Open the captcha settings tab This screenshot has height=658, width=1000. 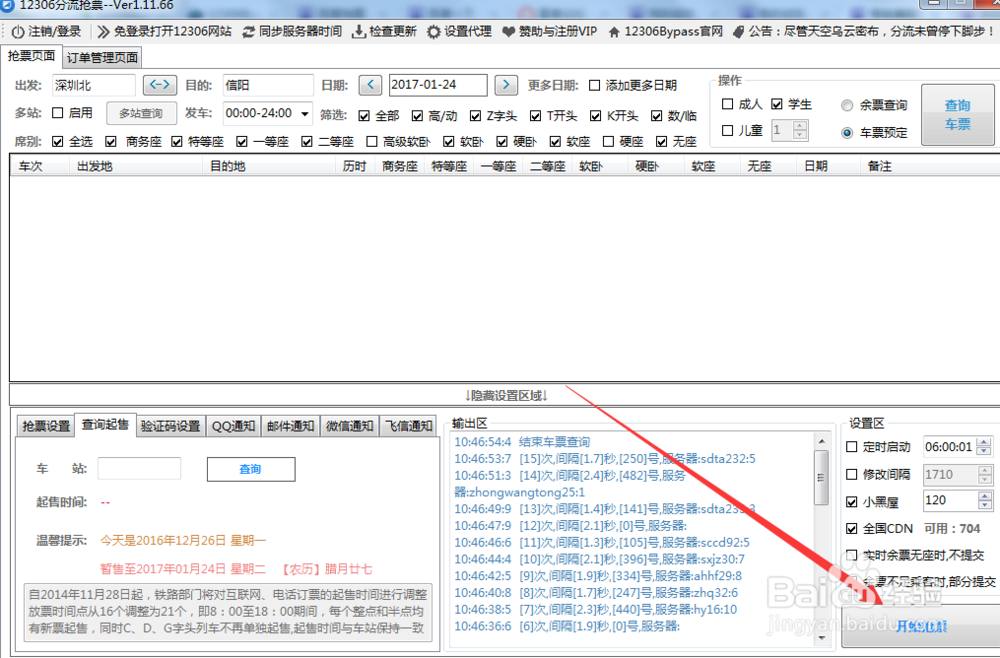point(170,426)
